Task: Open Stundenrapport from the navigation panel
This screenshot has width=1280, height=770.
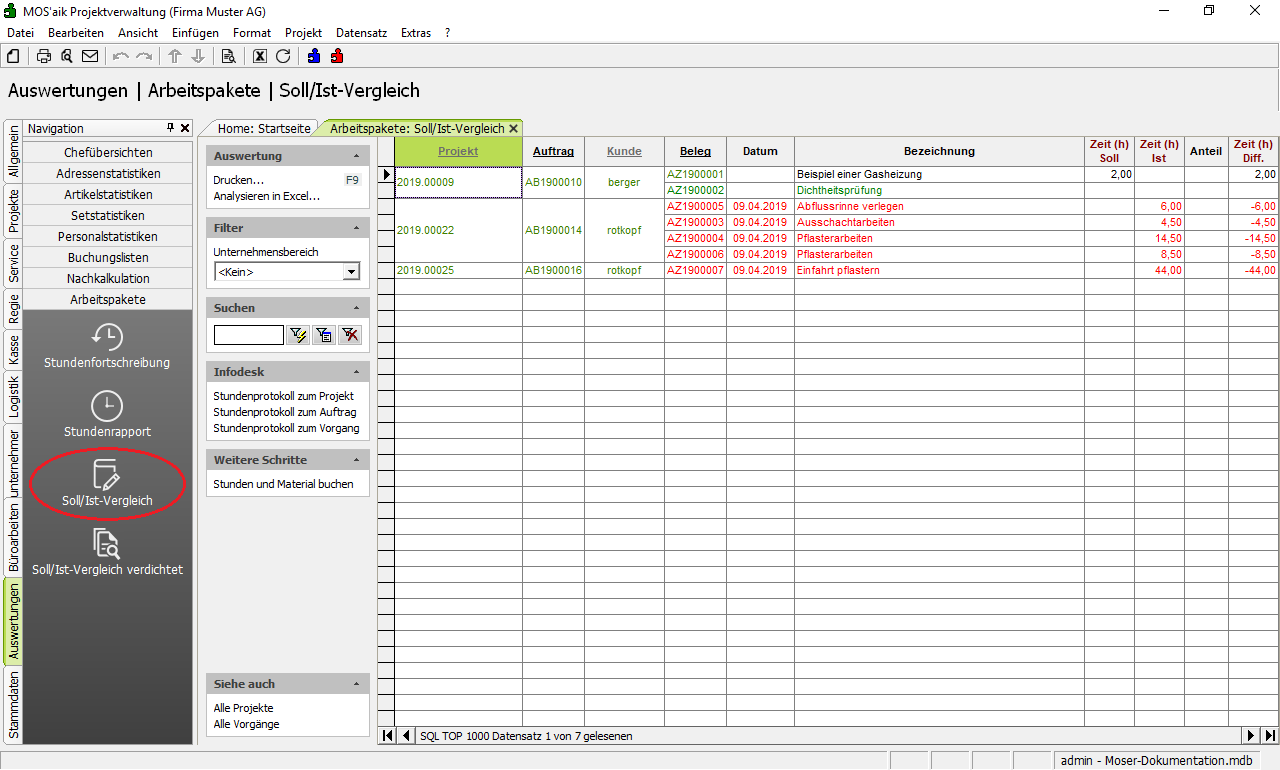Action: pyautogui.click(x=107, y=415)
